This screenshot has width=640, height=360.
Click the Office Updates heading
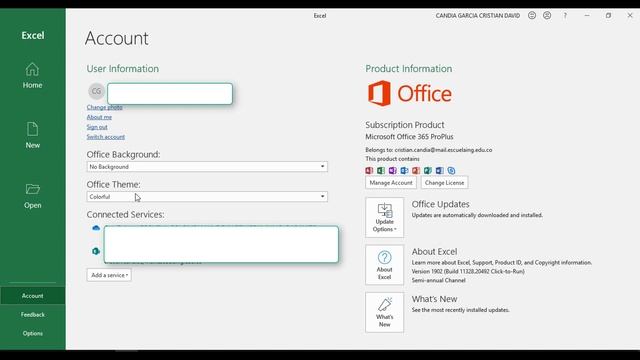tap(440, 204)
